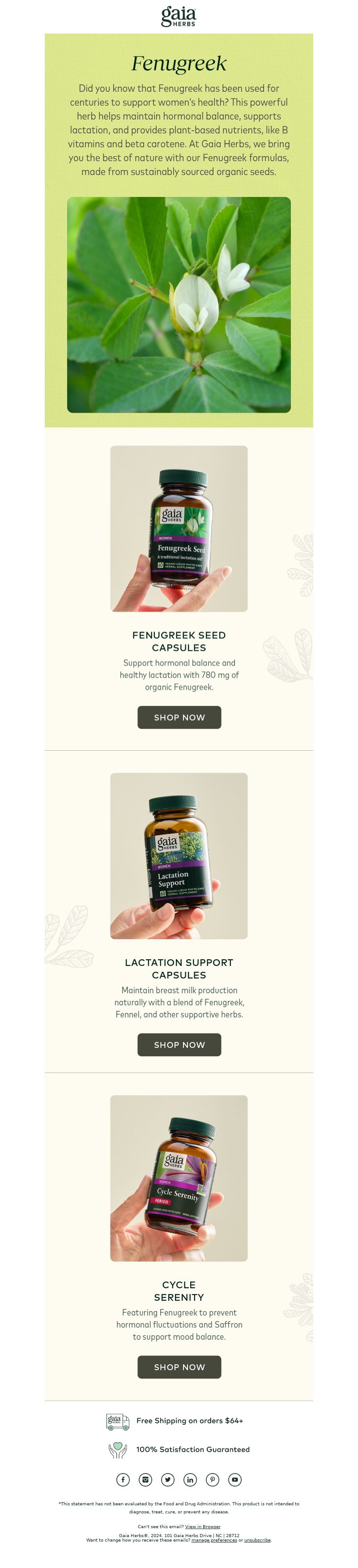The height and width of the screenshot is (1568, 358).
Task: Open the manage preferences link
Action: point(214,1540)
